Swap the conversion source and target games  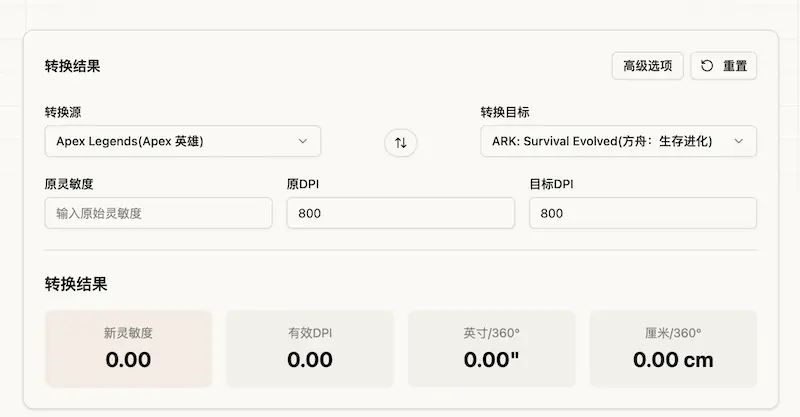[x=400, y=142]
